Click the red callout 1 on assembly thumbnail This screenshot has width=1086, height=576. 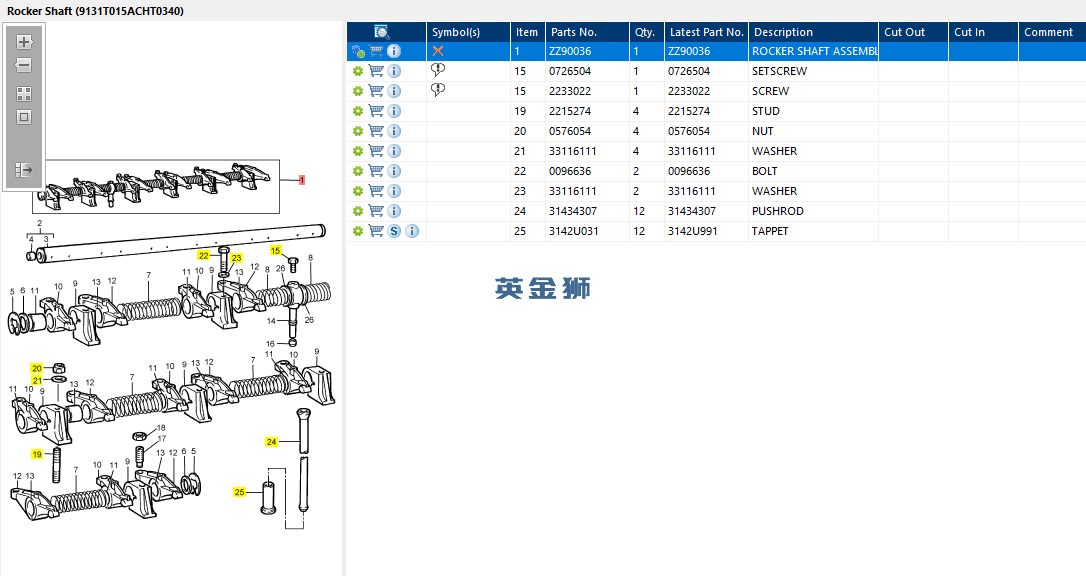(302, 180)
